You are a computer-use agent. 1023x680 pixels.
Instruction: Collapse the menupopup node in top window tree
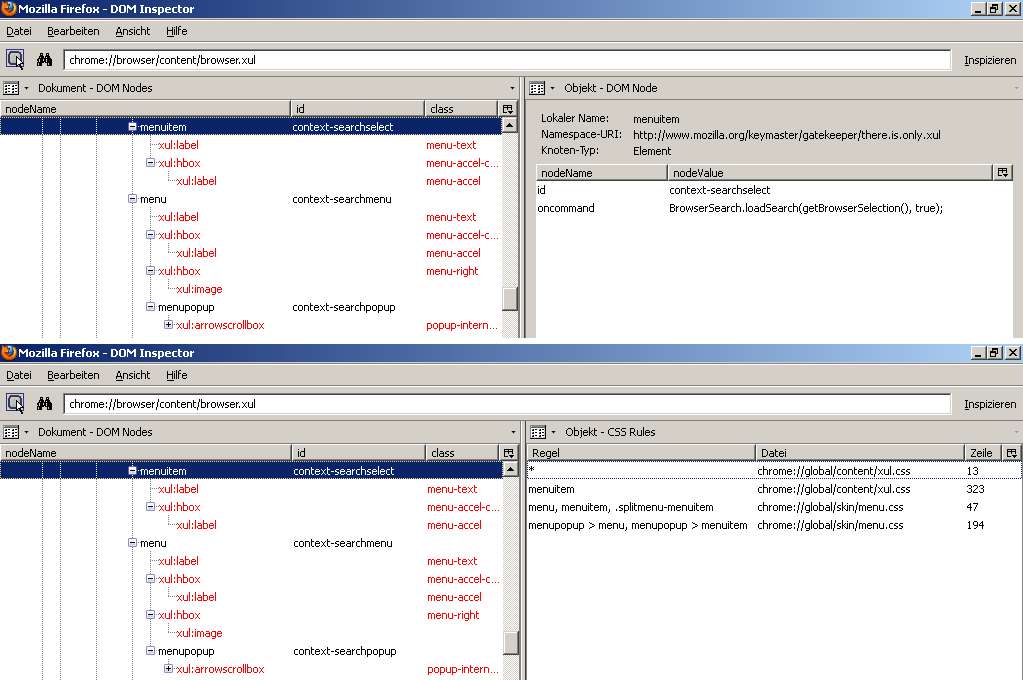click(x=150, y=306)
